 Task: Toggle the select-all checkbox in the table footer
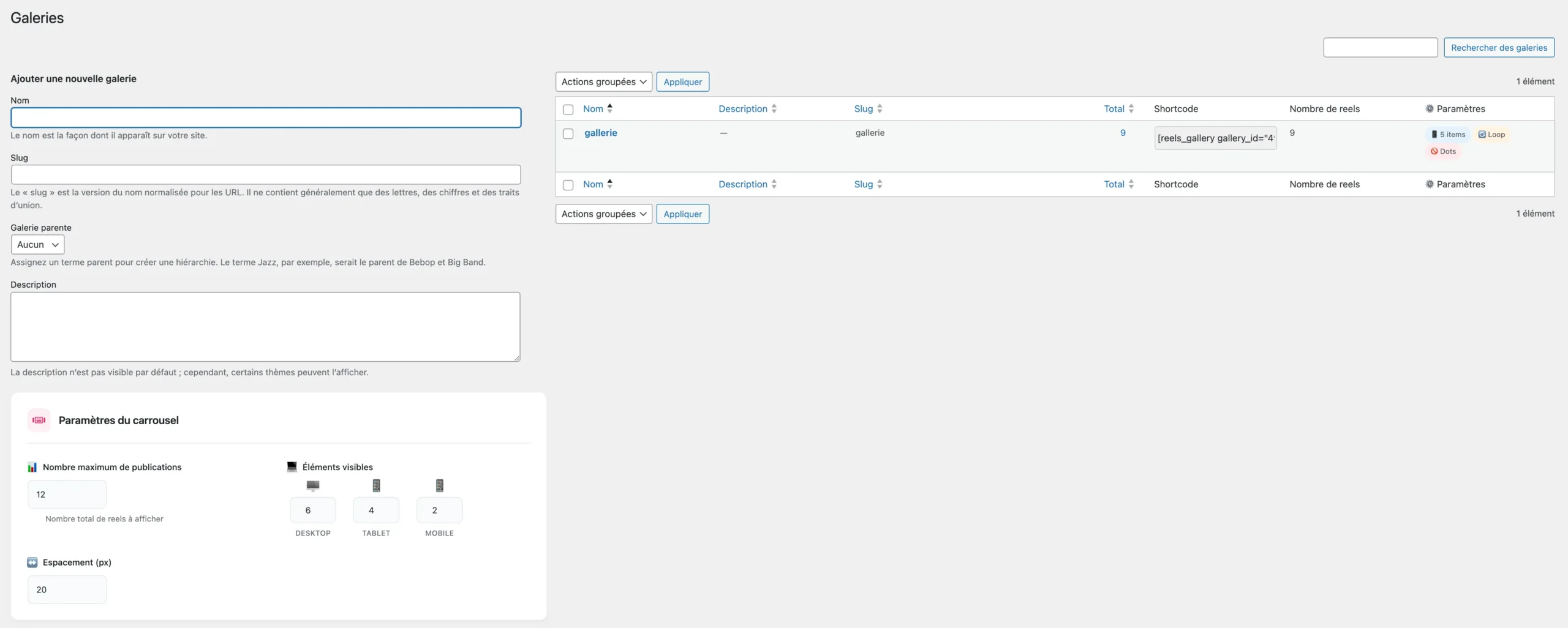point(568,185)
